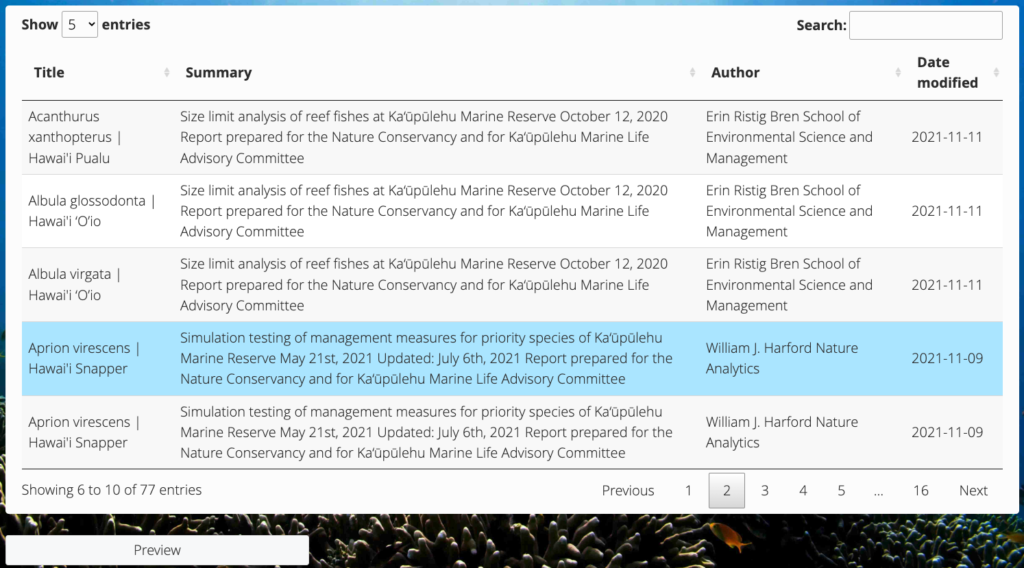Jump to page 4

pos(803,490)
